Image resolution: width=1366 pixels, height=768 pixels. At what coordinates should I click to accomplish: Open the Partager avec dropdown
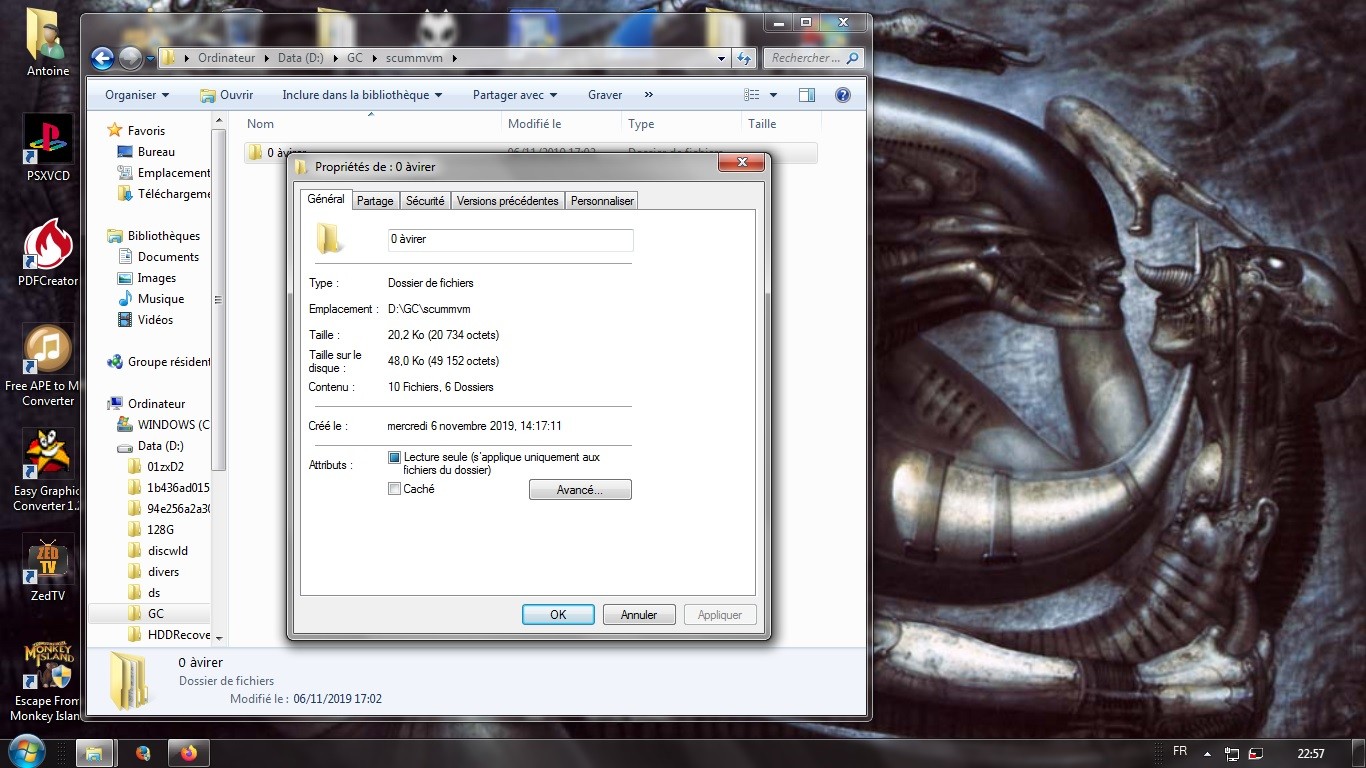(515, 95)
